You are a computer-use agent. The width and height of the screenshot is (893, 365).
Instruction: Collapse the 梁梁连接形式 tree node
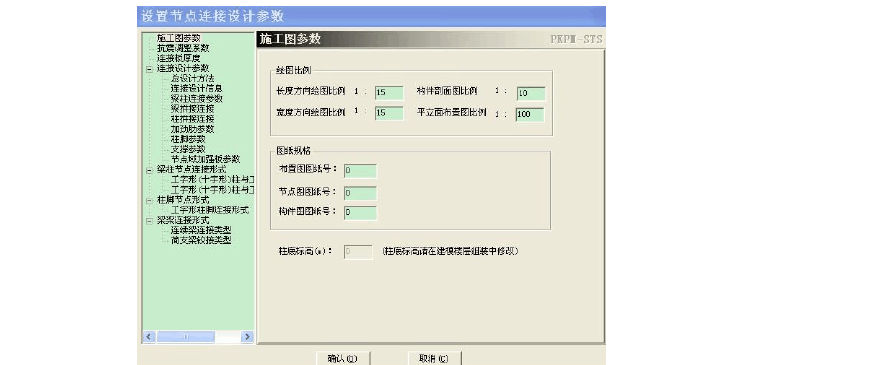(149, 220)
